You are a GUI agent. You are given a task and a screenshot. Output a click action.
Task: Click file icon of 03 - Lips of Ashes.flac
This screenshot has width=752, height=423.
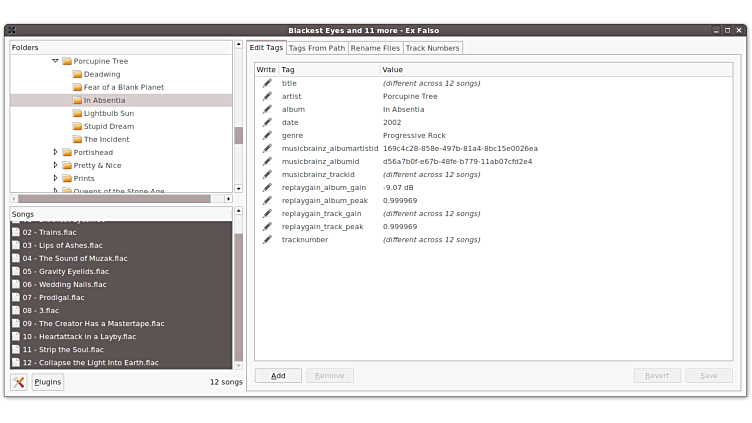click(x=16, y=245)
